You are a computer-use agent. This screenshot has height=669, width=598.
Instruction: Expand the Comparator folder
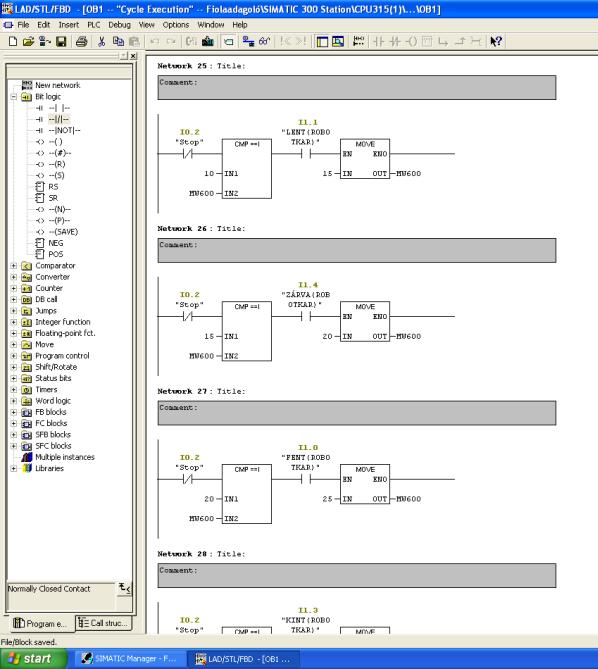(x=14, y=266)
